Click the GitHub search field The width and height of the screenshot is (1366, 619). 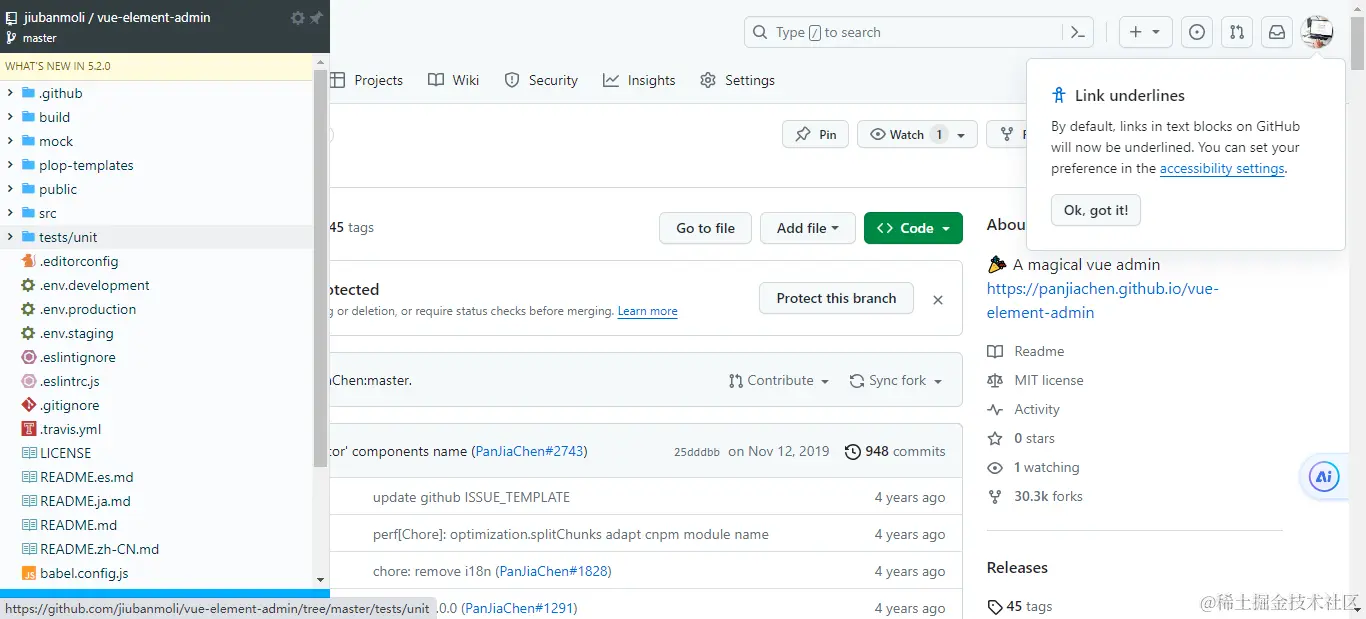(x=905, y=32)
